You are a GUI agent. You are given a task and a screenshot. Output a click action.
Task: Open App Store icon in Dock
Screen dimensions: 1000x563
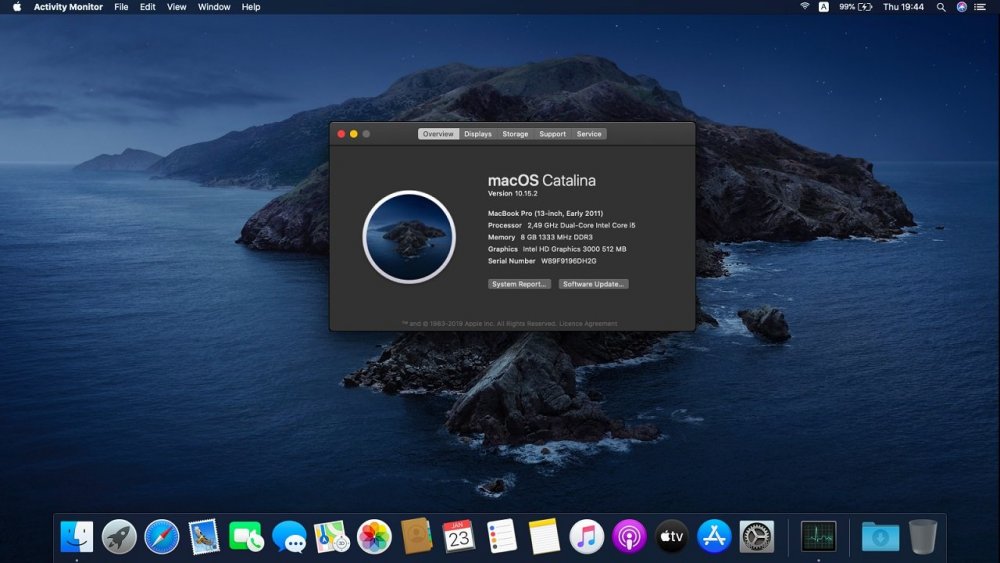714,536
